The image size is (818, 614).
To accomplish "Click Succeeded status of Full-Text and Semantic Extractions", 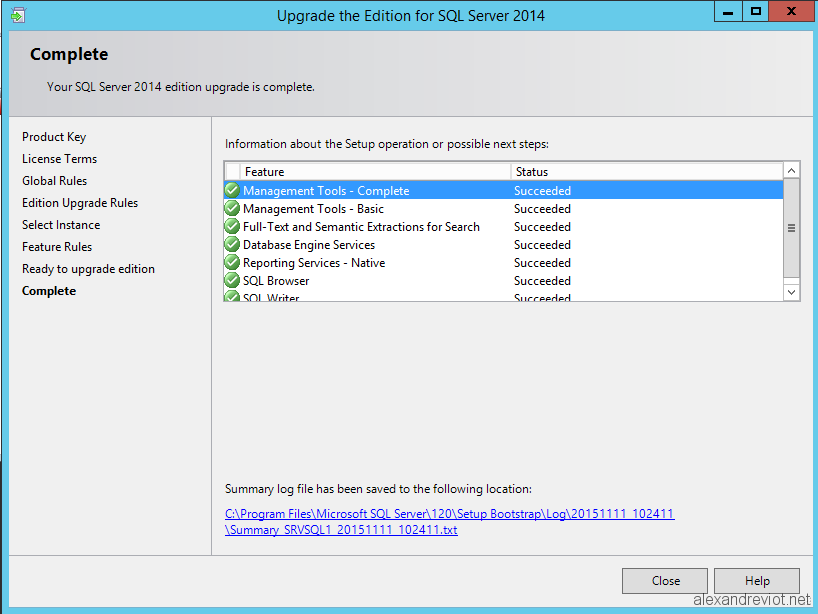I will (543, 226).
